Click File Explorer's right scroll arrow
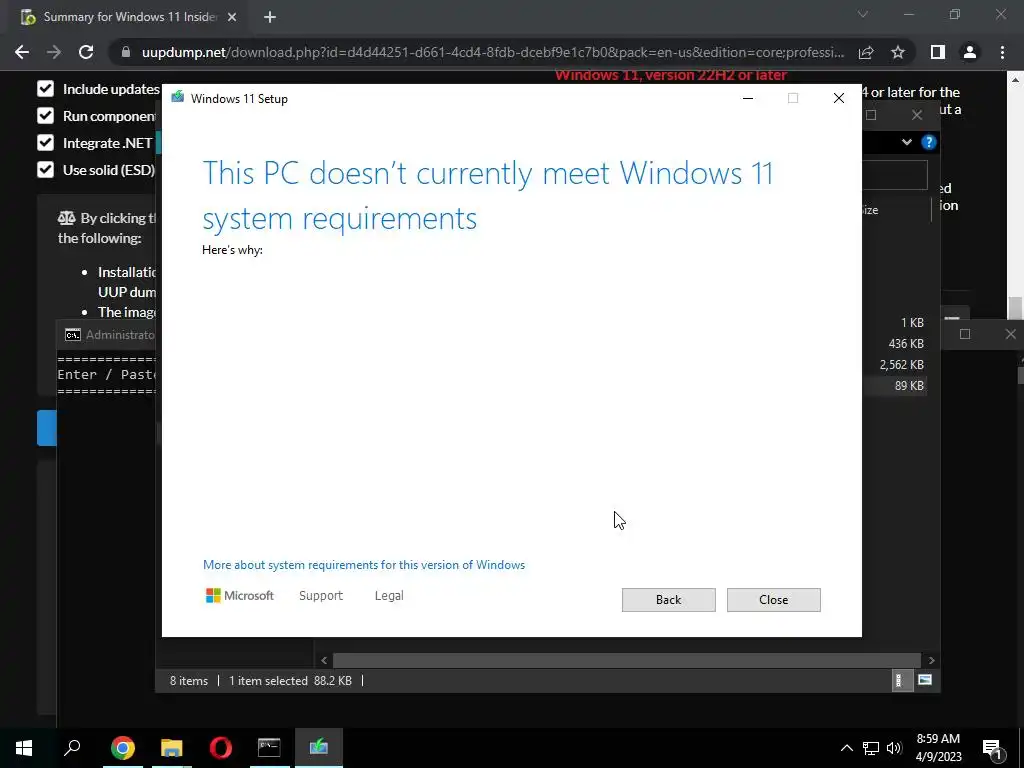Viewport: 1024px width, 768px height. click(931, 660)
